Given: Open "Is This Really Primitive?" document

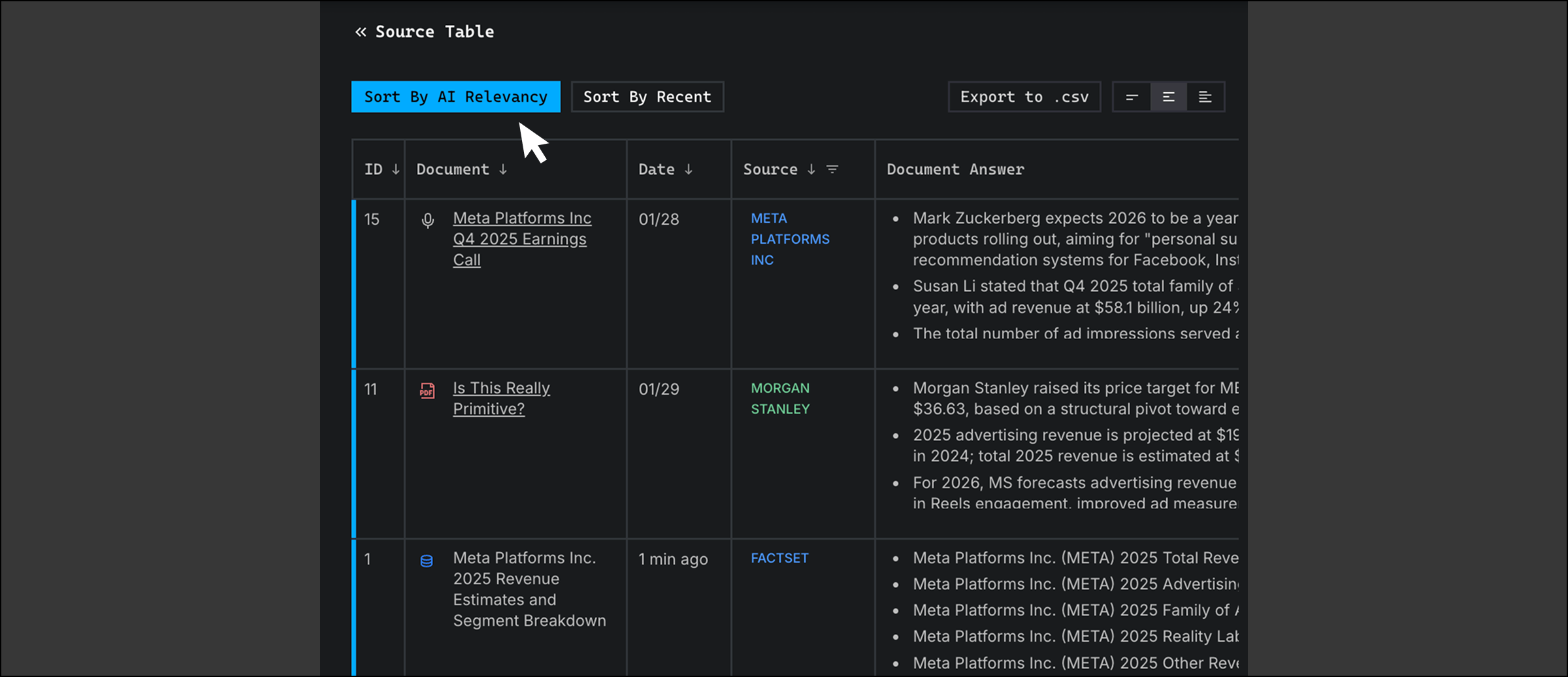Looking at the screenshot, I should click(x=501, y=398).
